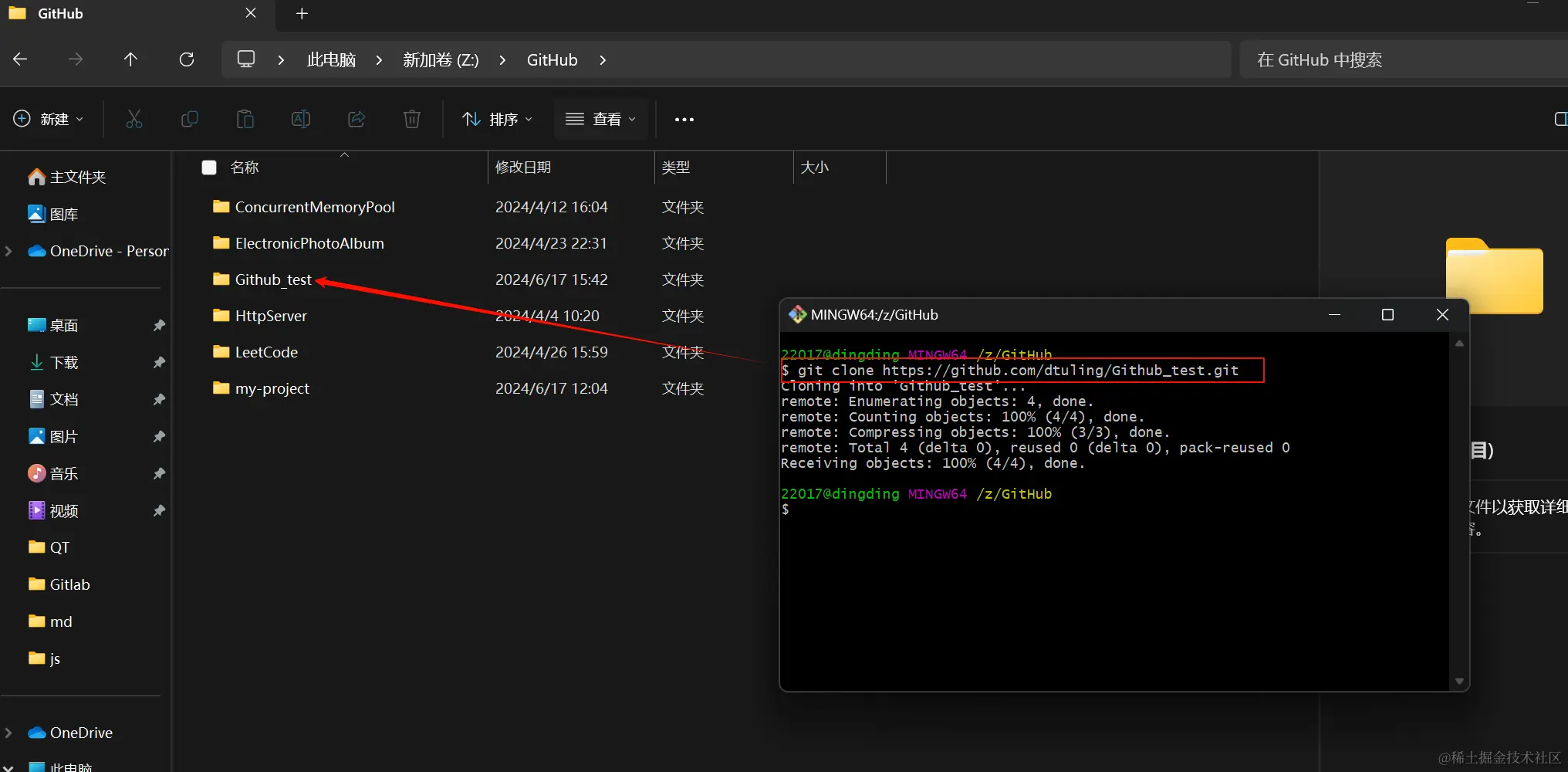Expand chevron after 新加卷 (Z:) breadcrumb
Viewport: 1568px width, 772px height.
coord(502,59)
